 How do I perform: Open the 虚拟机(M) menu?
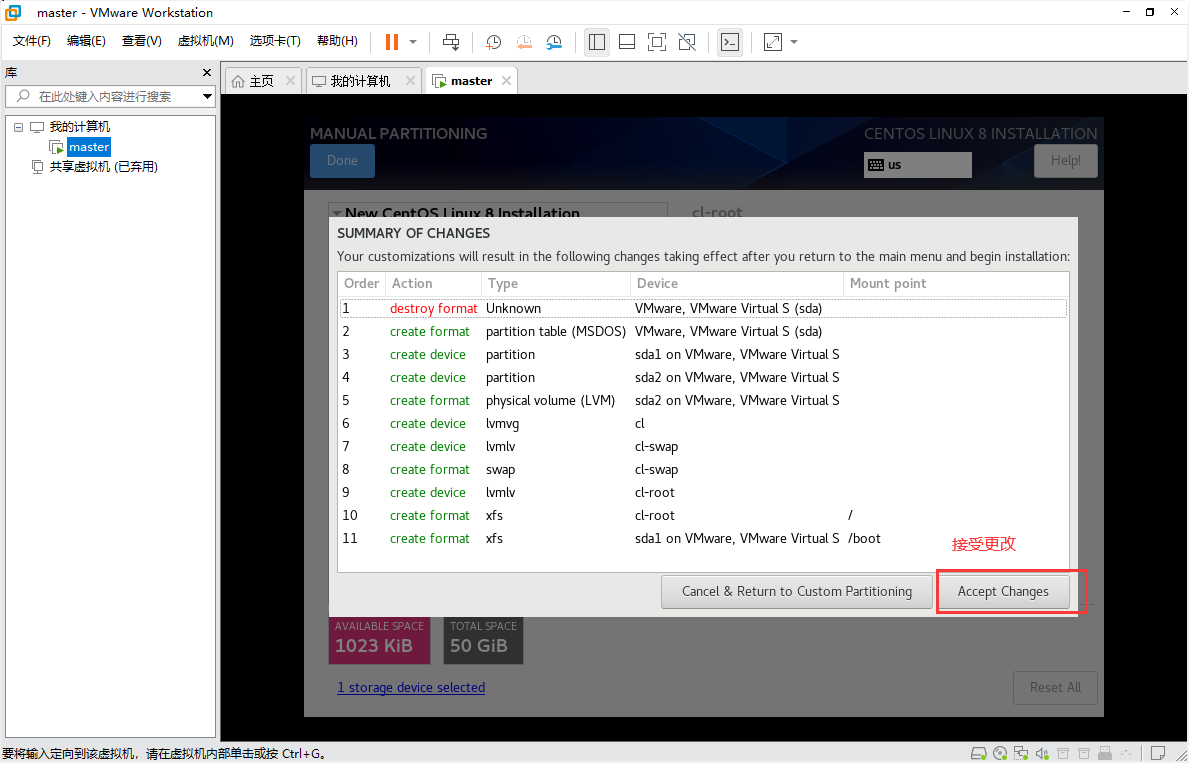[x=205, y=41]
